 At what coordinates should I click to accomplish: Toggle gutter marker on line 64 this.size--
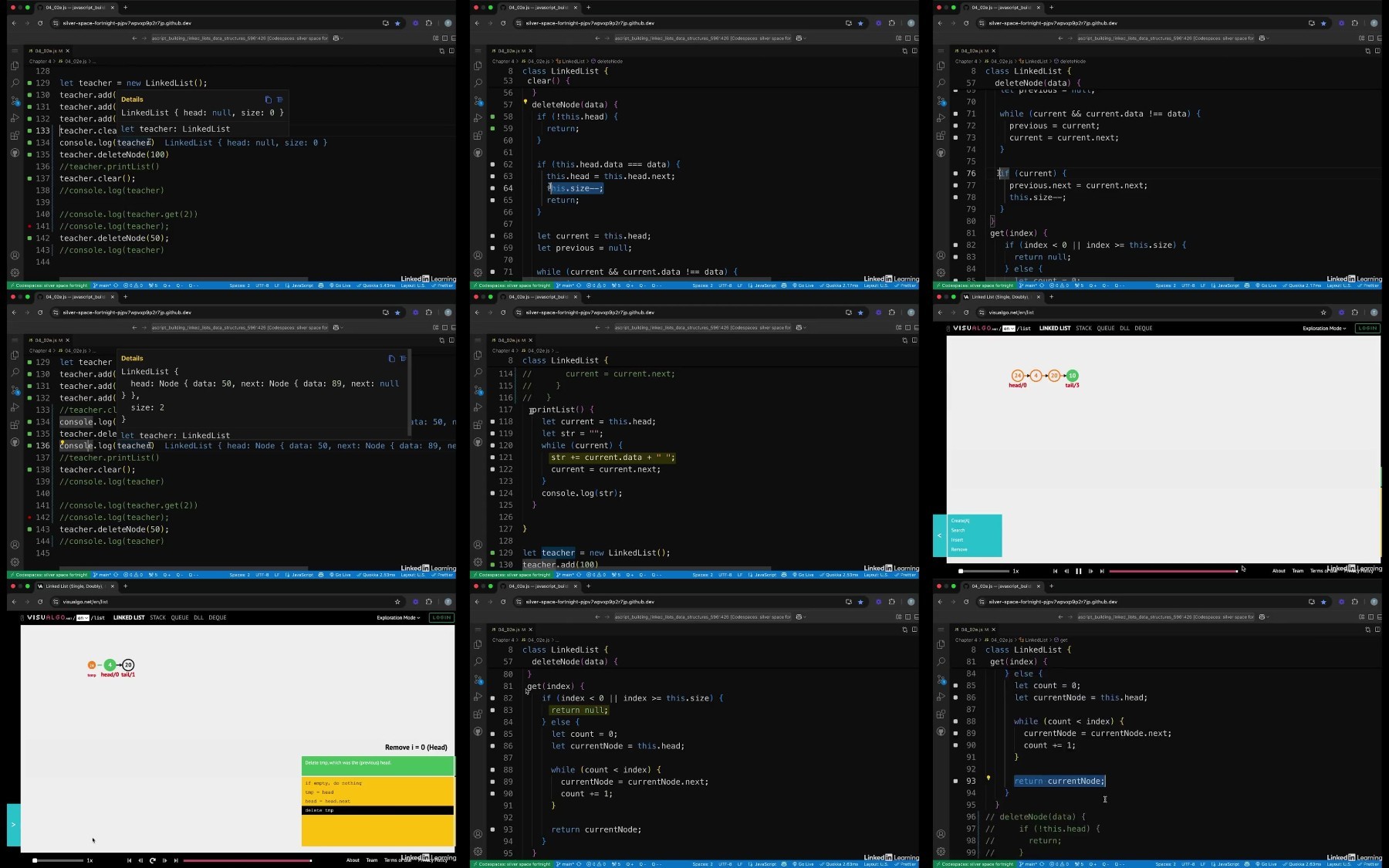tap(492, 188)
